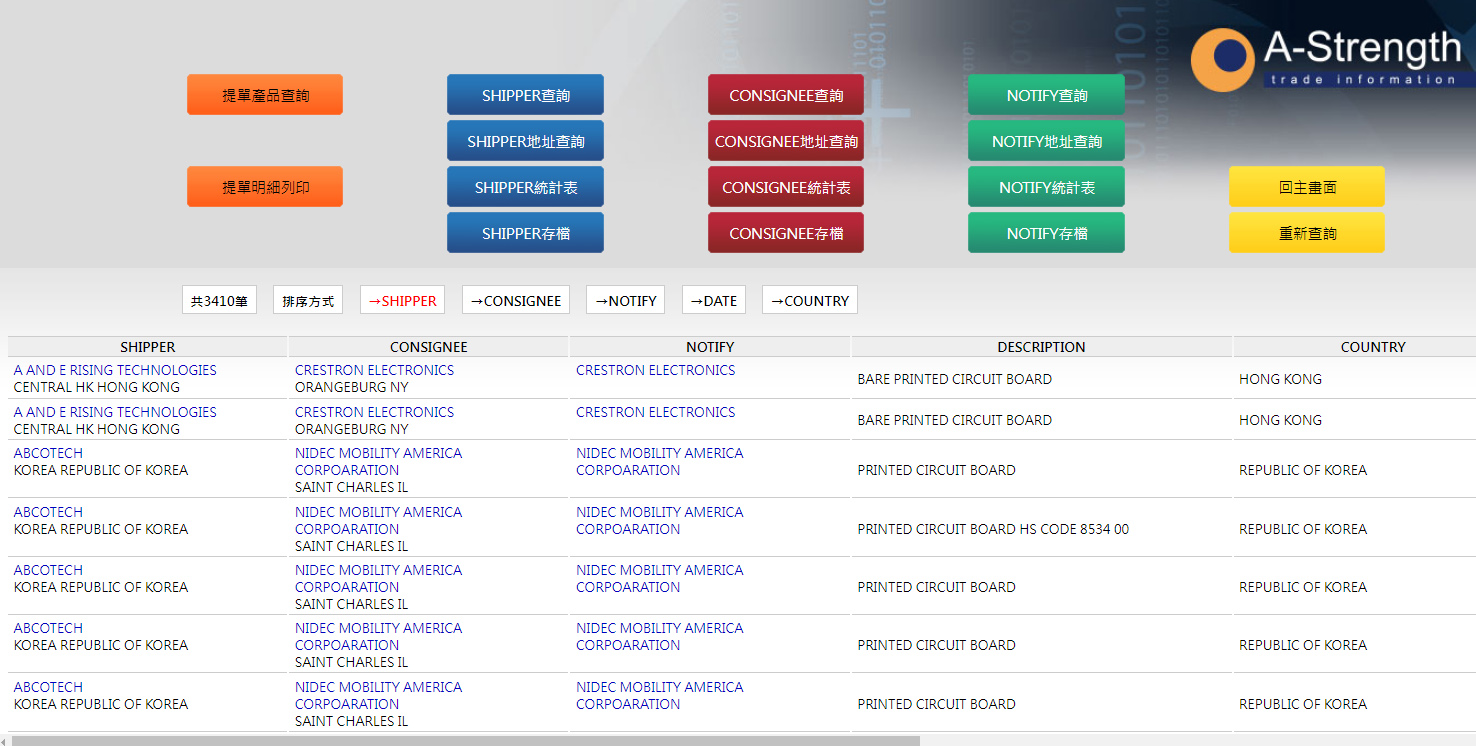Open first A AND E RISING TECHNOLOGIES link
This screenshot has width=1476, height=746.
coord(115,370)
